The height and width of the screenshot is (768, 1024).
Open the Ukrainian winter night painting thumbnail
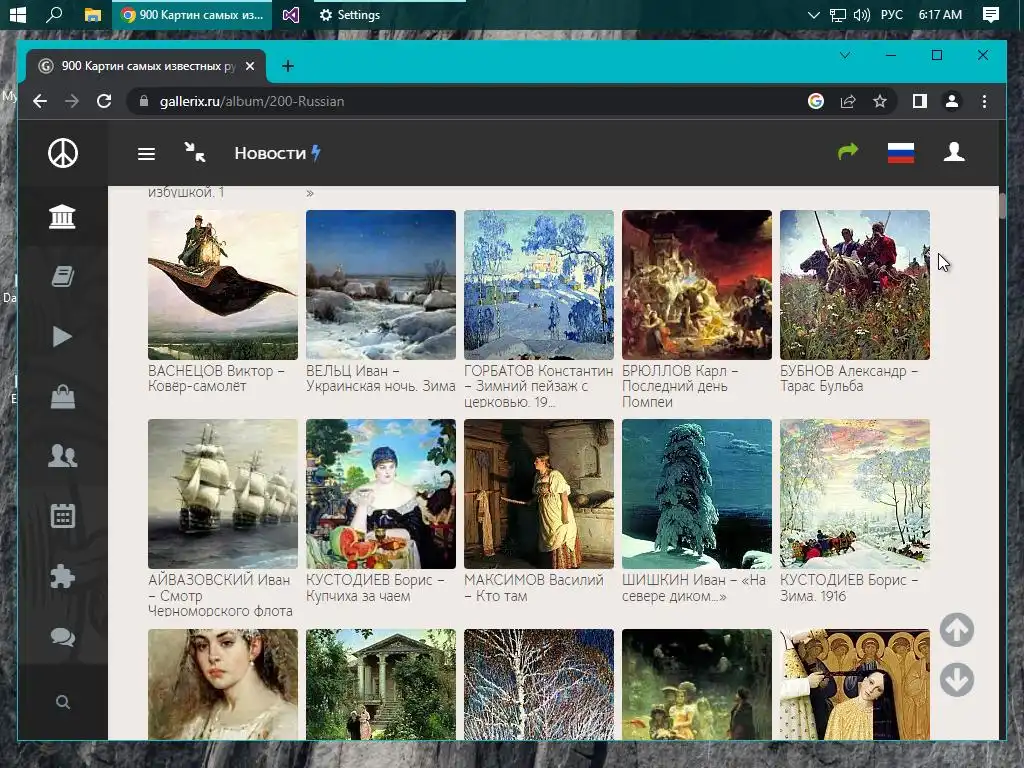381,285
